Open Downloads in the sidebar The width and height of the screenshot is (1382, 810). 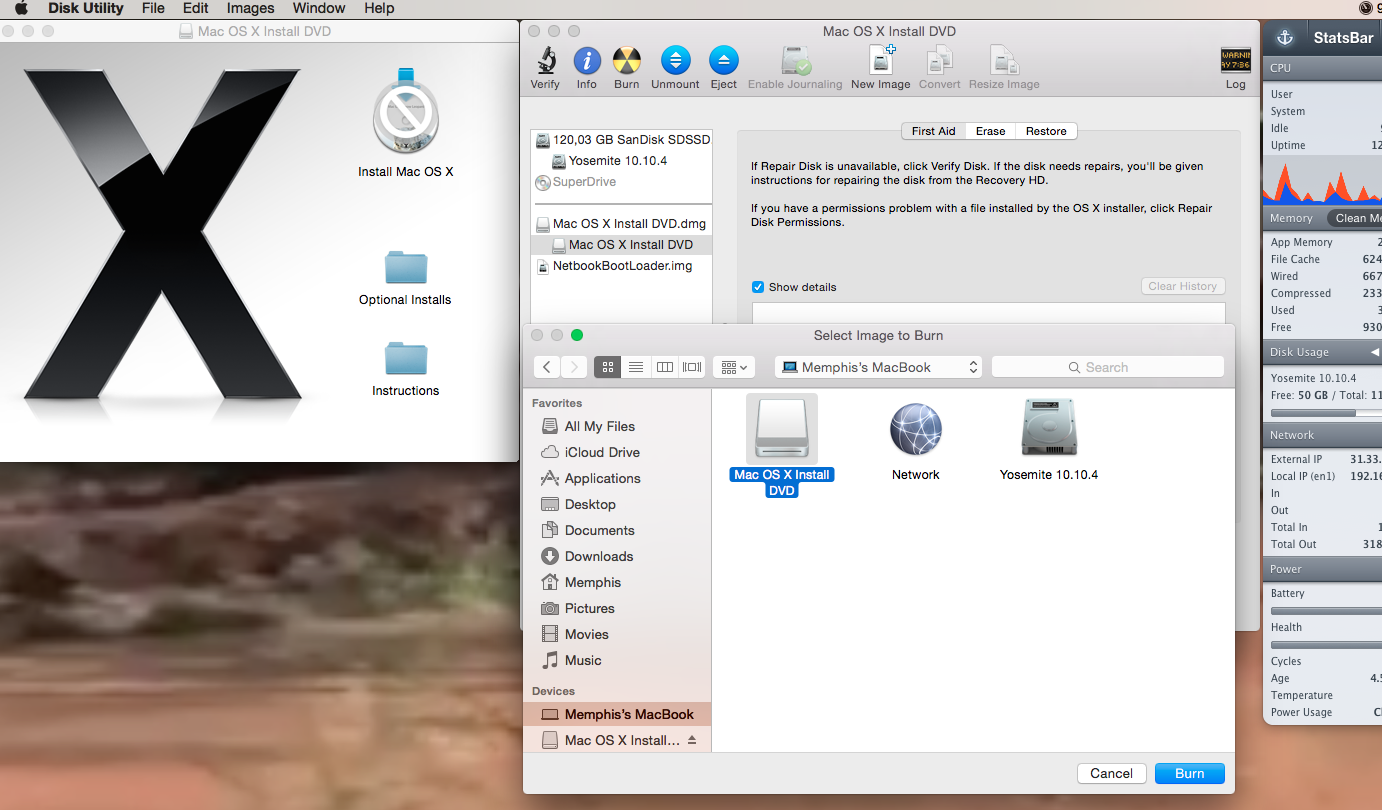point(598,556)
